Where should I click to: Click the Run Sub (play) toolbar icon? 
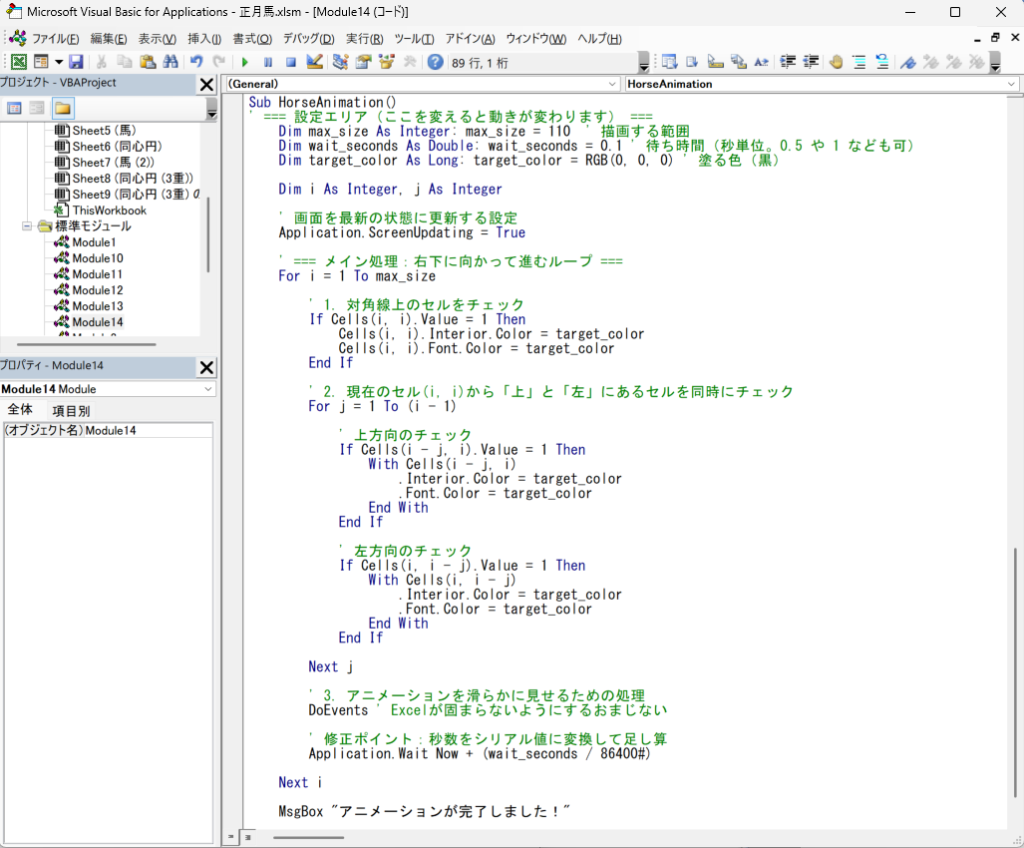tap(245, 62)
